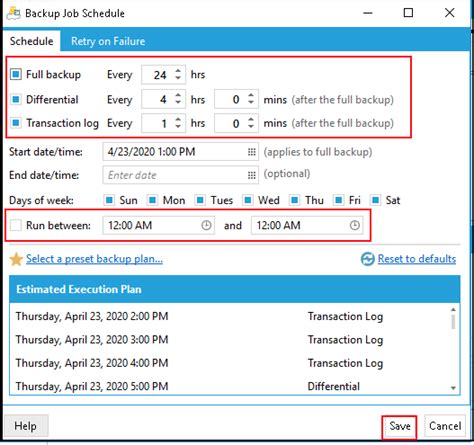Image resolution: width=474 pixels, height=445 pixels.
Task: Toggle the Differential checkbox
Action: 16,99
